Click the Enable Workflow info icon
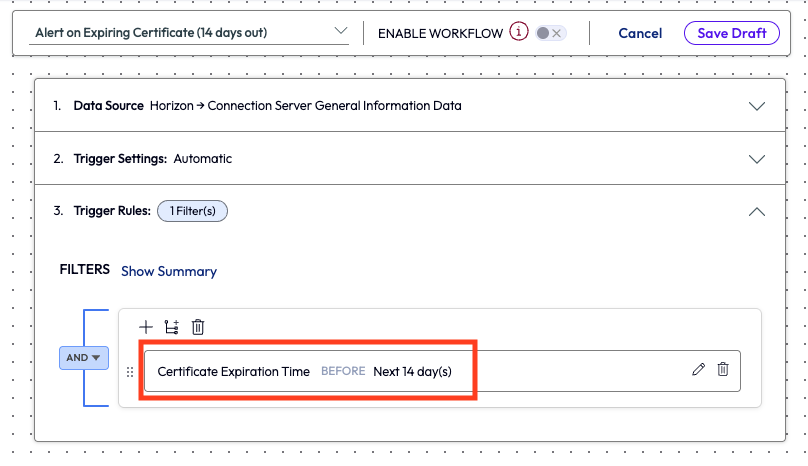 pyautogui.click(x=518, y=32)
